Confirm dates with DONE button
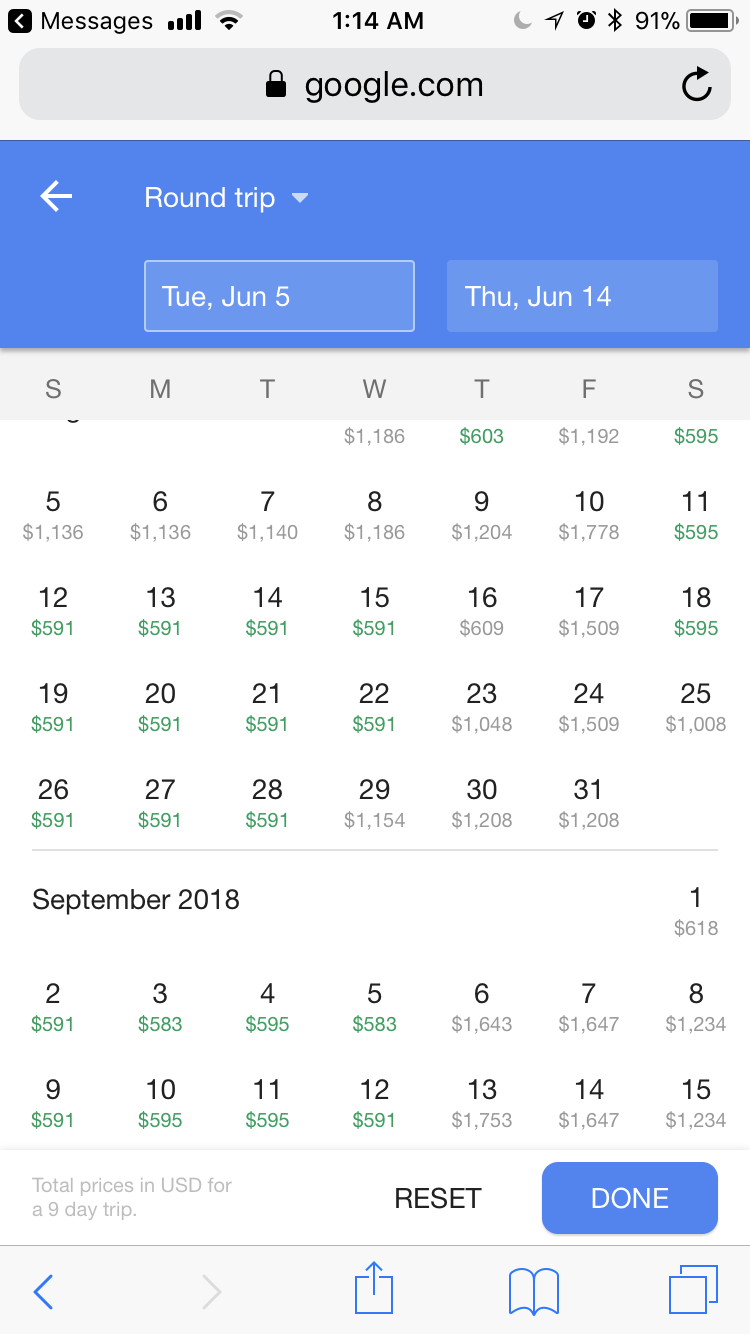750x1334 pixels. [630, 1198]
